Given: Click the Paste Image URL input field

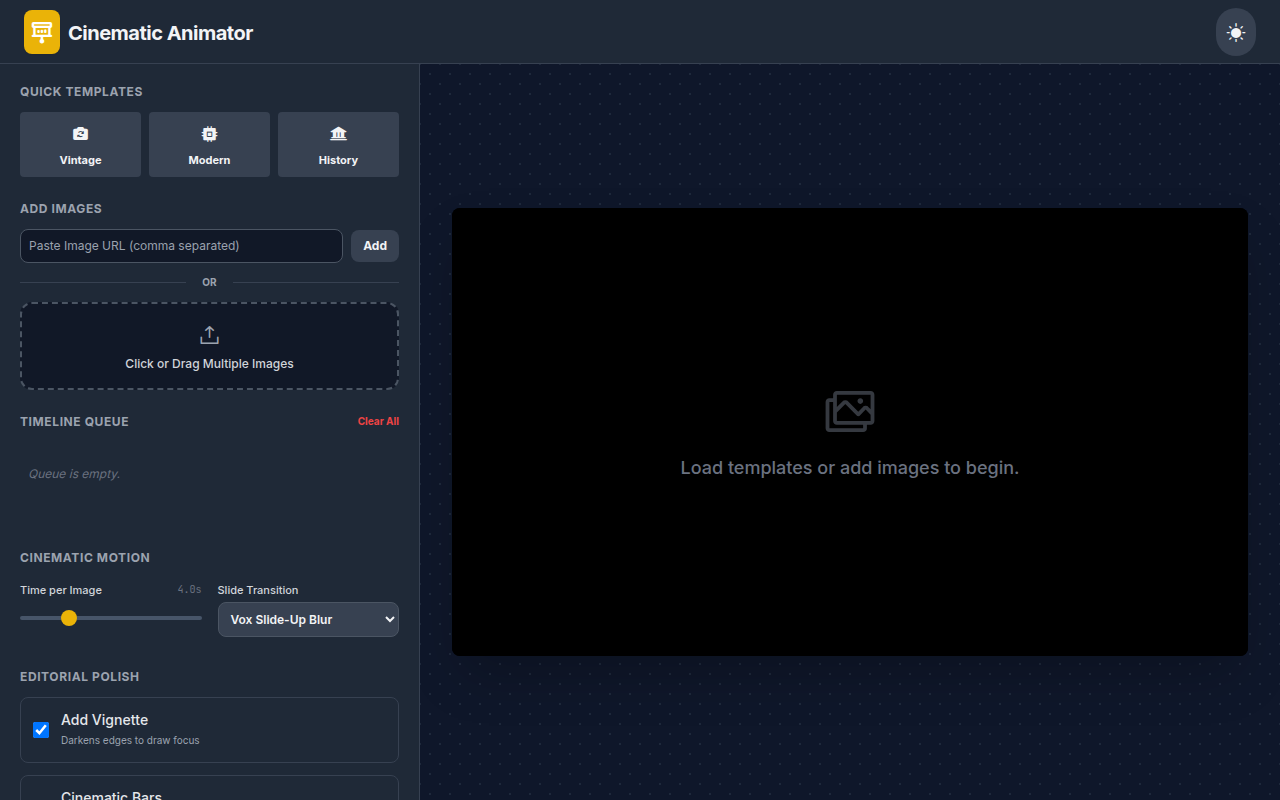Looking at the screenshot, I should [180, 245].
